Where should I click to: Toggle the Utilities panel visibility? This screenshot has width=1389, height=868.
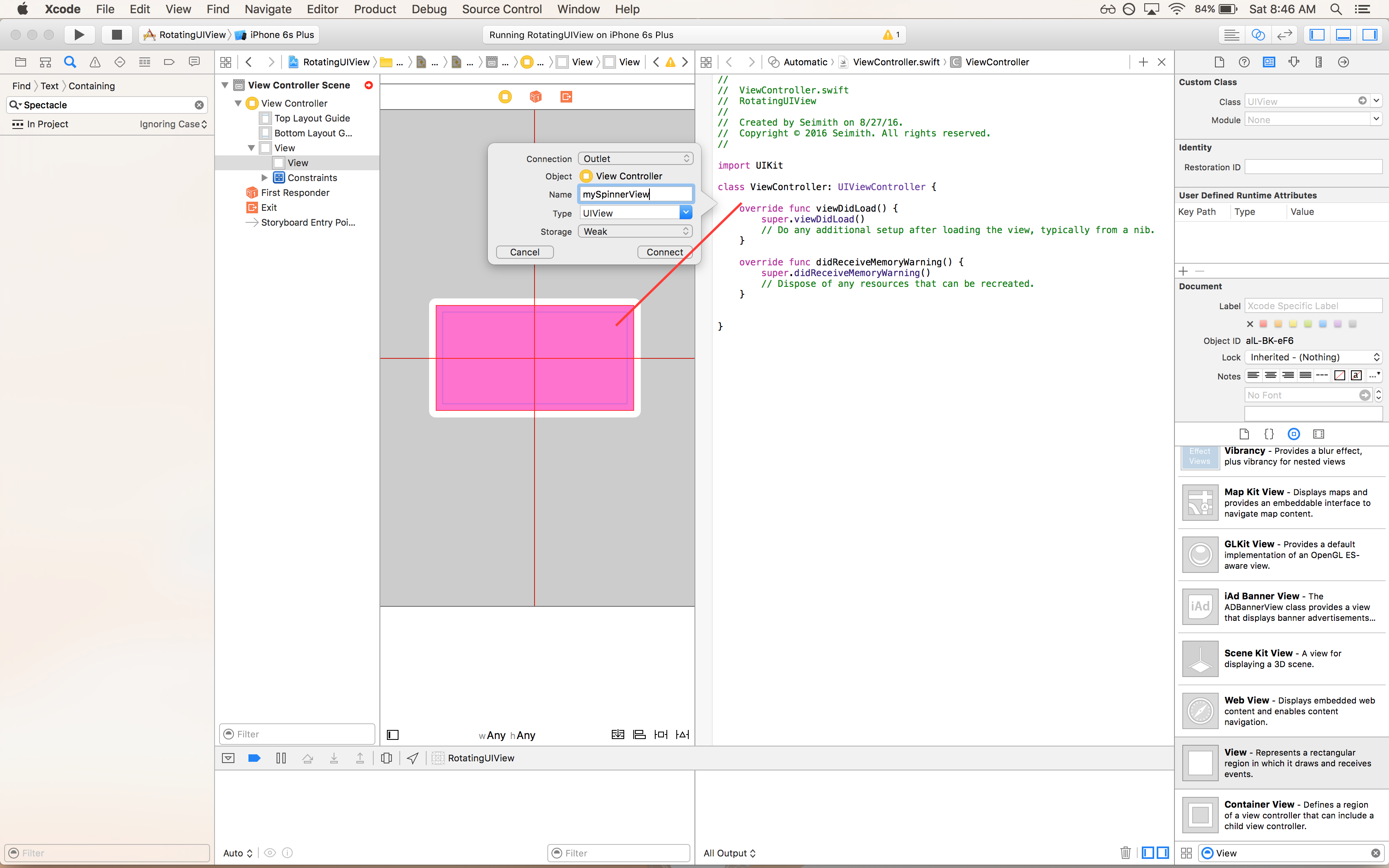1370,34
